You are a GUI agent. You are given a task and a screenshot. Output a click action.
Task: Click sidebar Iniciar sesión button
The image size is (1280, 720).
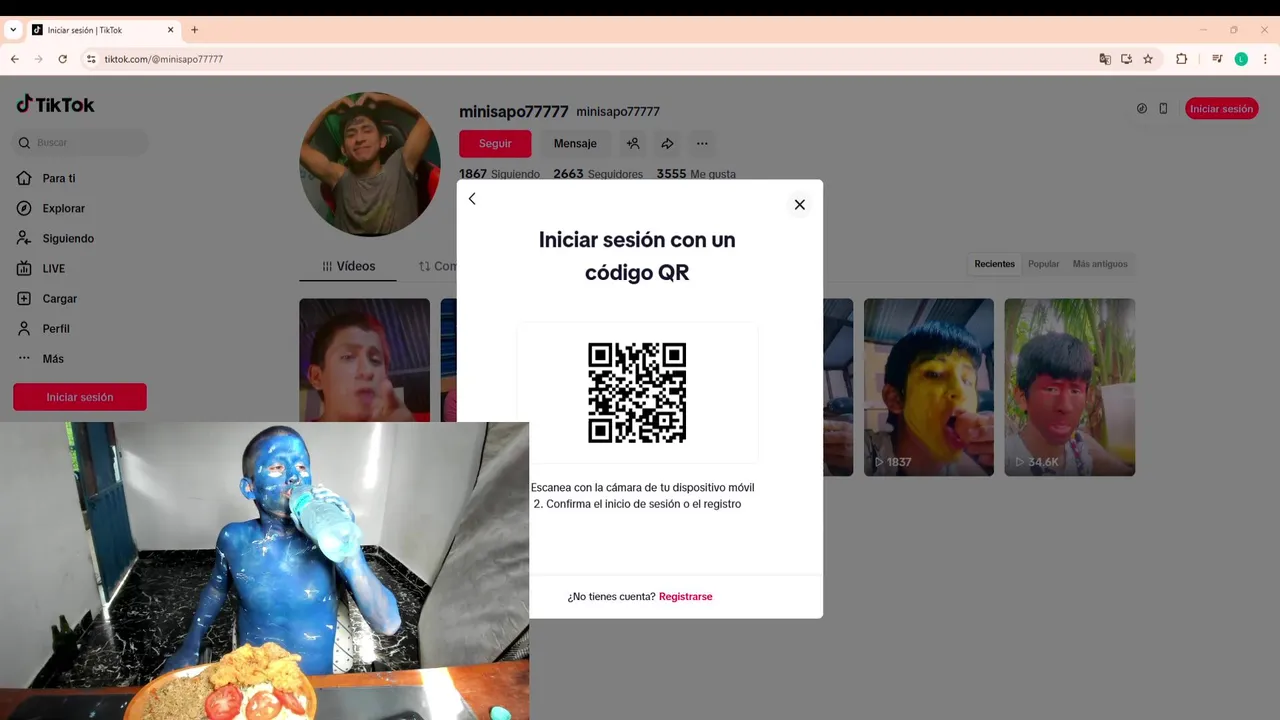[x=80, y=397]
